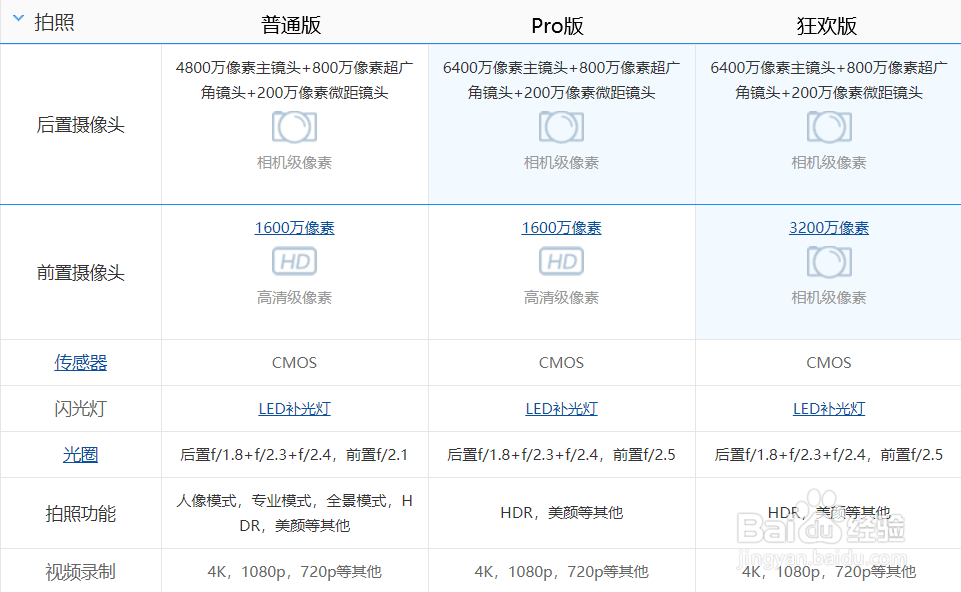Open the 光圈 term link
The width and height of the screenshot is (961, 592).
80,455
